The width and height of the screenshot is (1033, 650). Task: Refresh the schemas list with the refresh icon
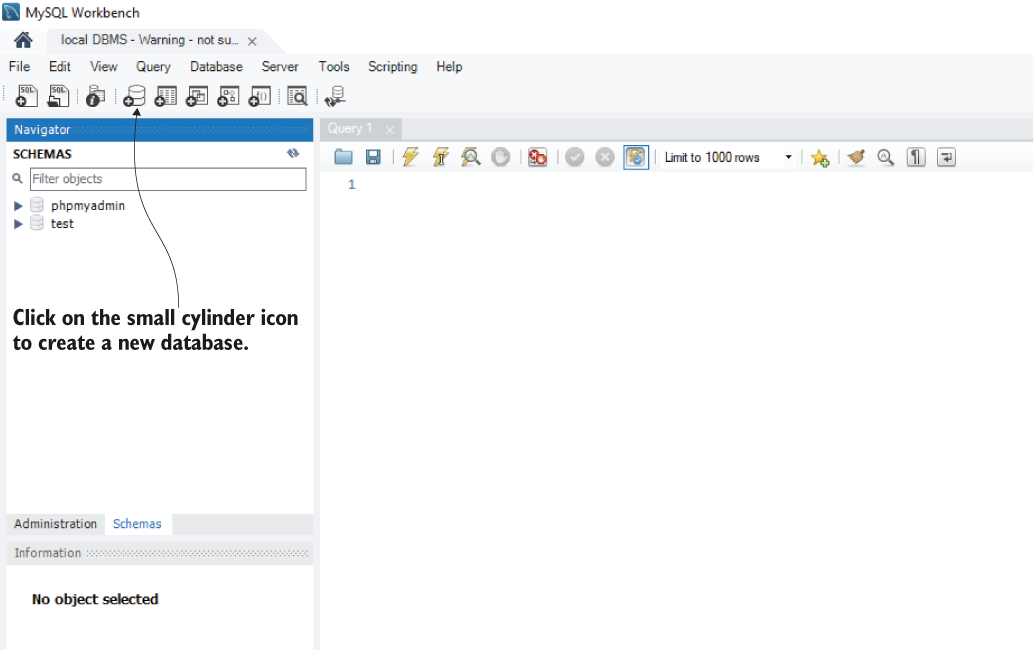[x=292, y=154]
